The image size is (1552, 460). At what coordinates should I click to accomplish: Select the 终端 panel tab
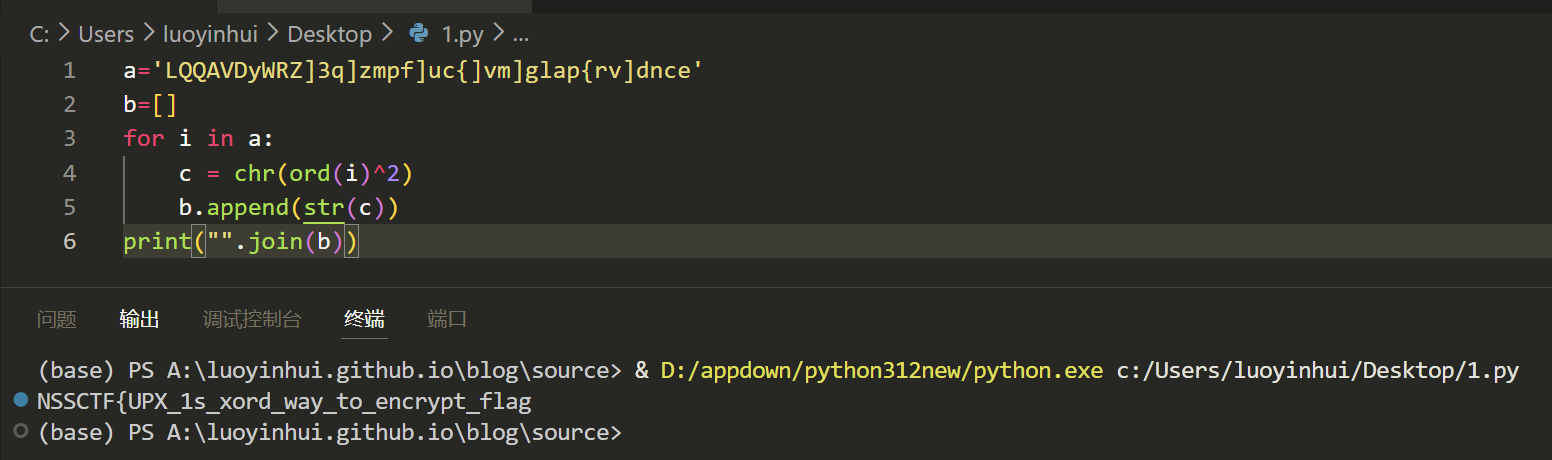pos(364,319)
